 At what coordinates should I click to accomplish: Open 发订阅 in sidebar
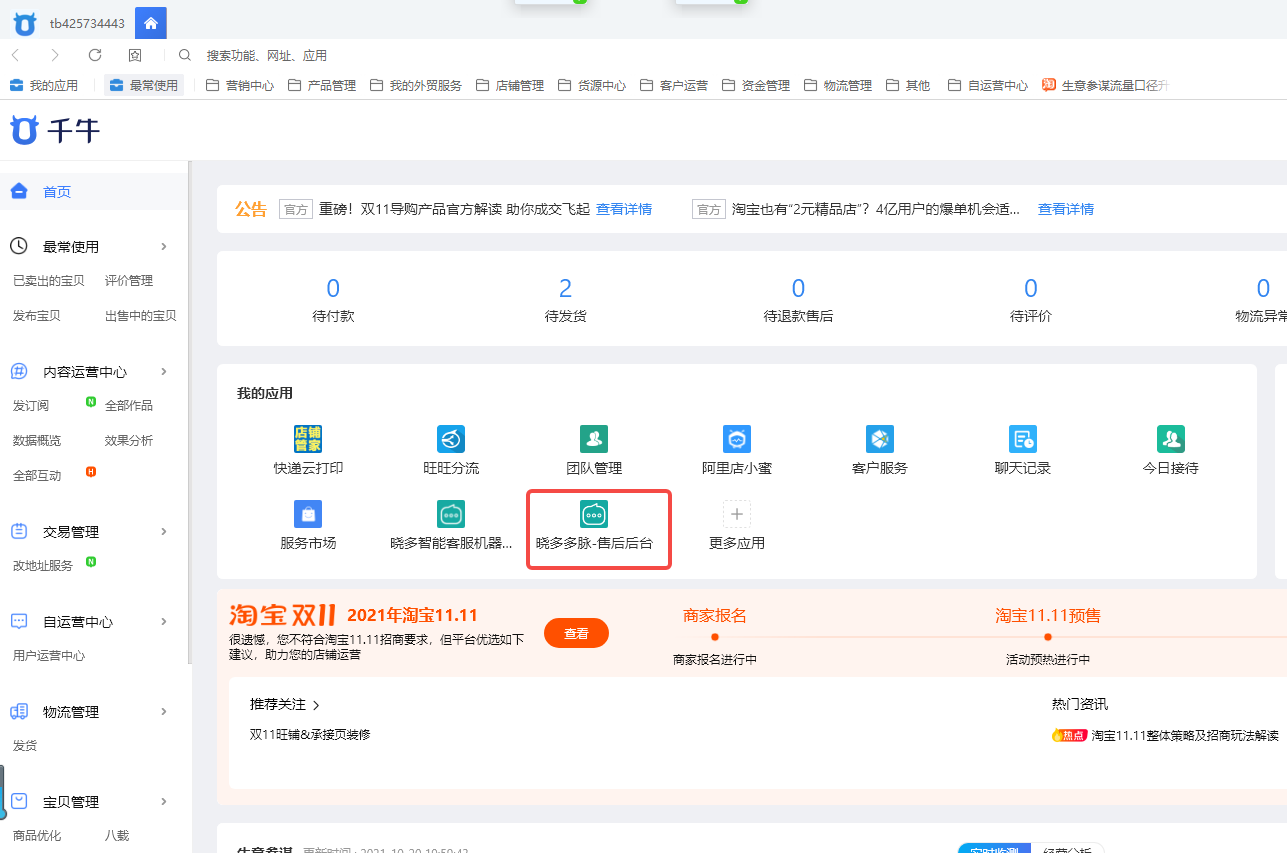(x=31, y=406)
